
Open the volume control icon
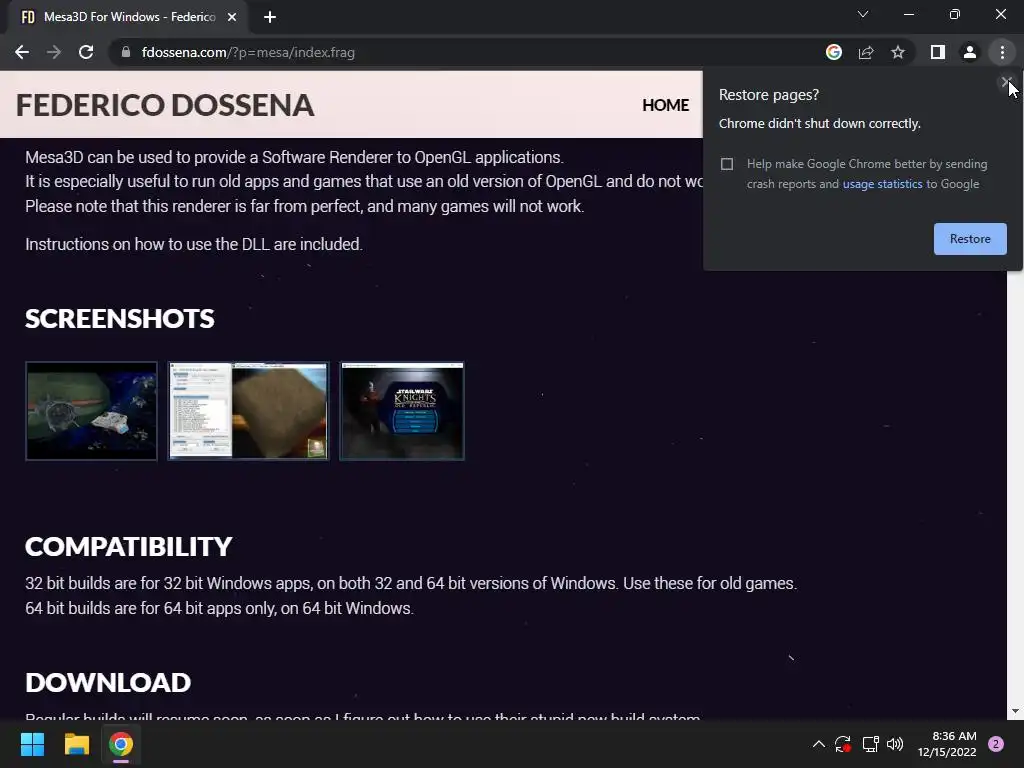tap(895, 744)
